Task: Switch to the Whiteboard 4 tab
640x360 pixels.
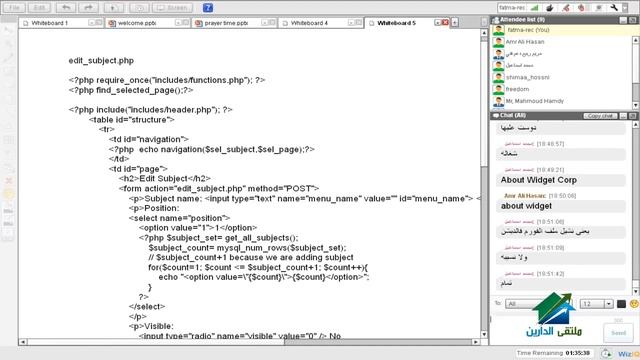Action: point(309,23)
